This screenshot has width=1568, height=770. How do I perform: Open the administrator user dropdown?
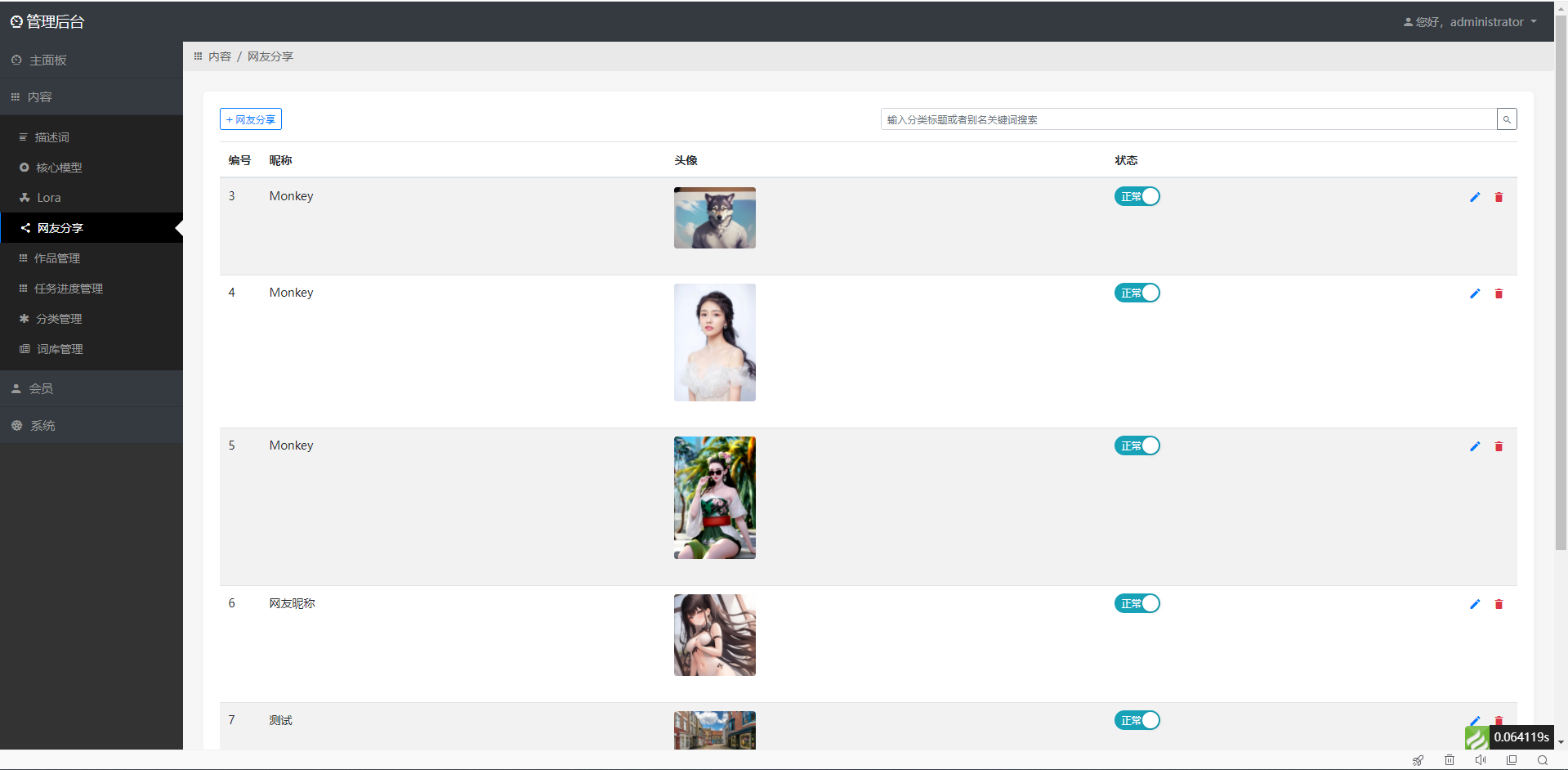point(1470,22)
